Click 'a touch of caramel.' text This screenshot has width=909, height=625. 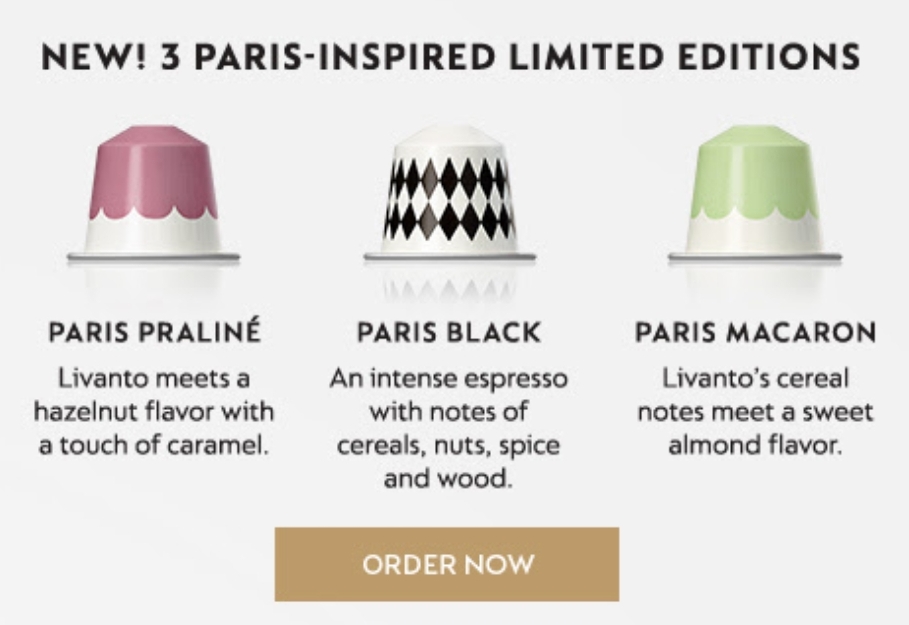(154, 445)
